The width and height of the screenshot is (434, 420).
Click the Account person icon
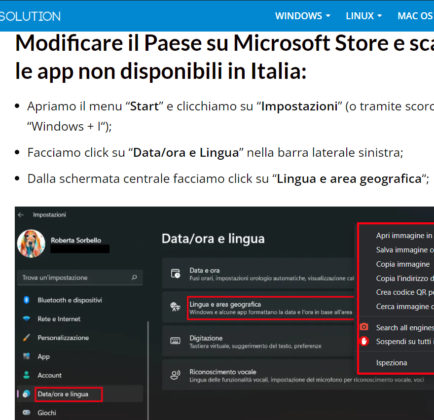click(x=27, y=375)
